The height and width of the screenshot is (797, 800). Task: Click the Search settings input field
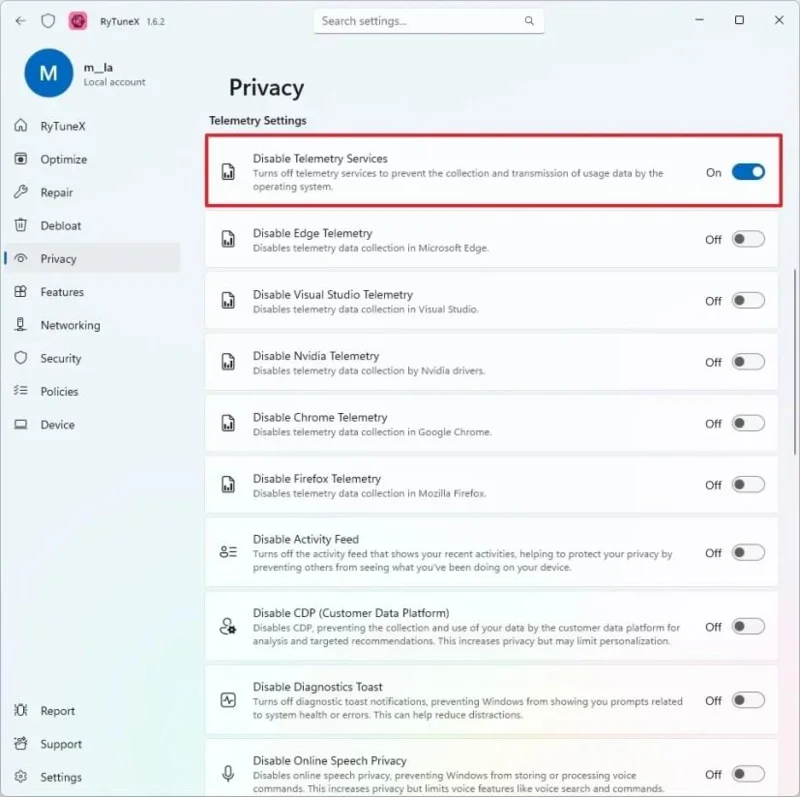[429, 21]
